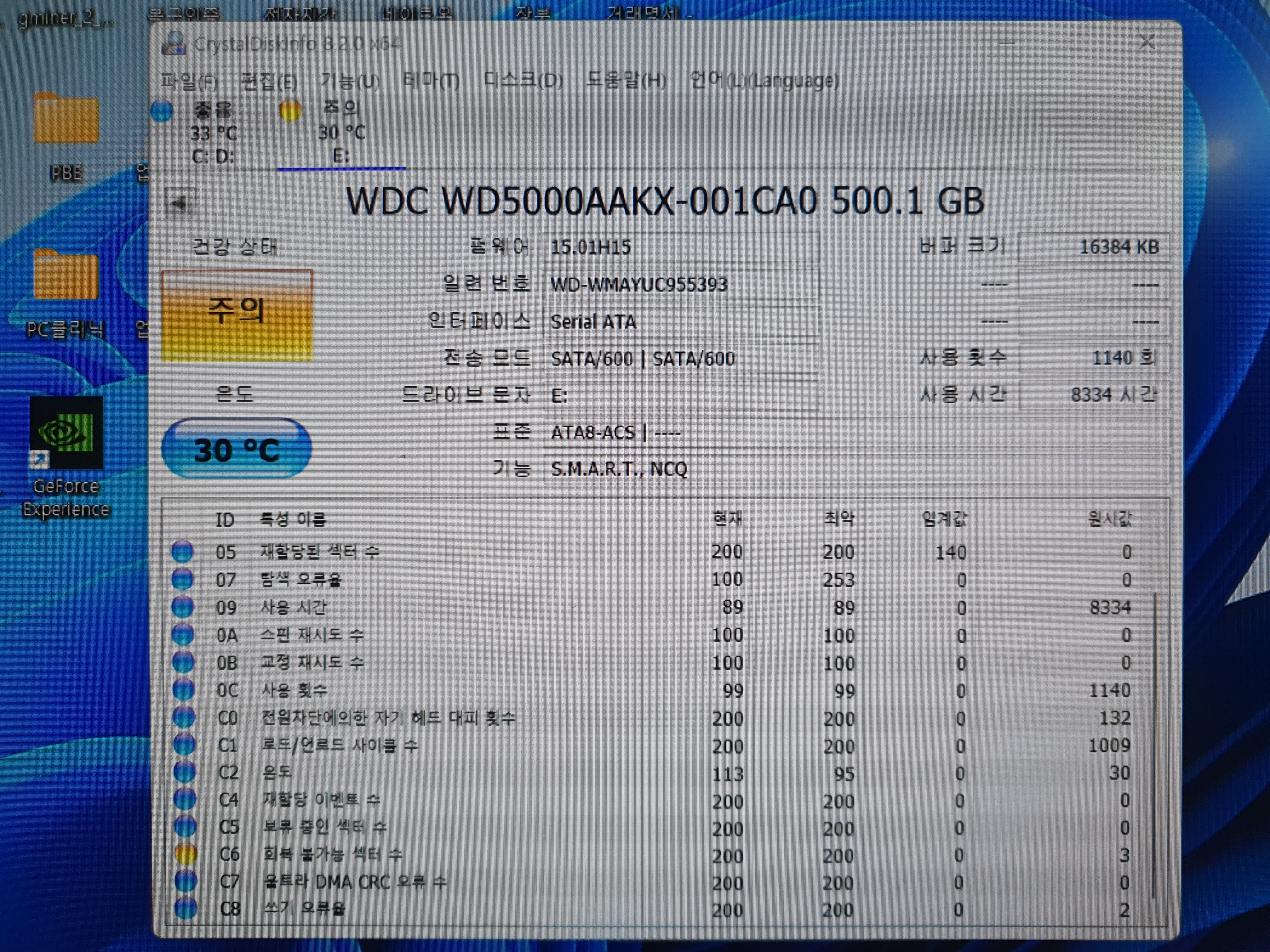Open the 파일(F) menu
This screenshot has width=1270, height=952.
tap(189, 82)
